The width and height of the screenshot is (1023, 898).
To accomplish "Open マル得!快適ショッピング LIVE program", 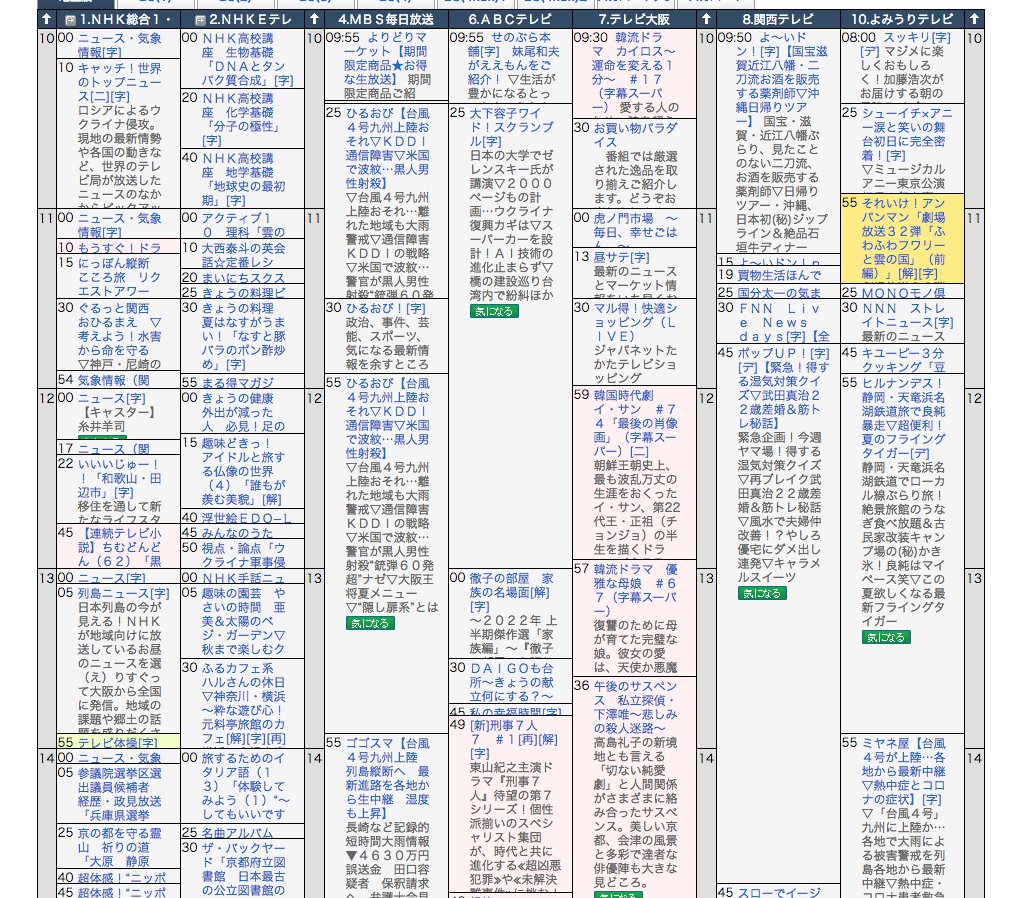I will (x=635, y=322).
